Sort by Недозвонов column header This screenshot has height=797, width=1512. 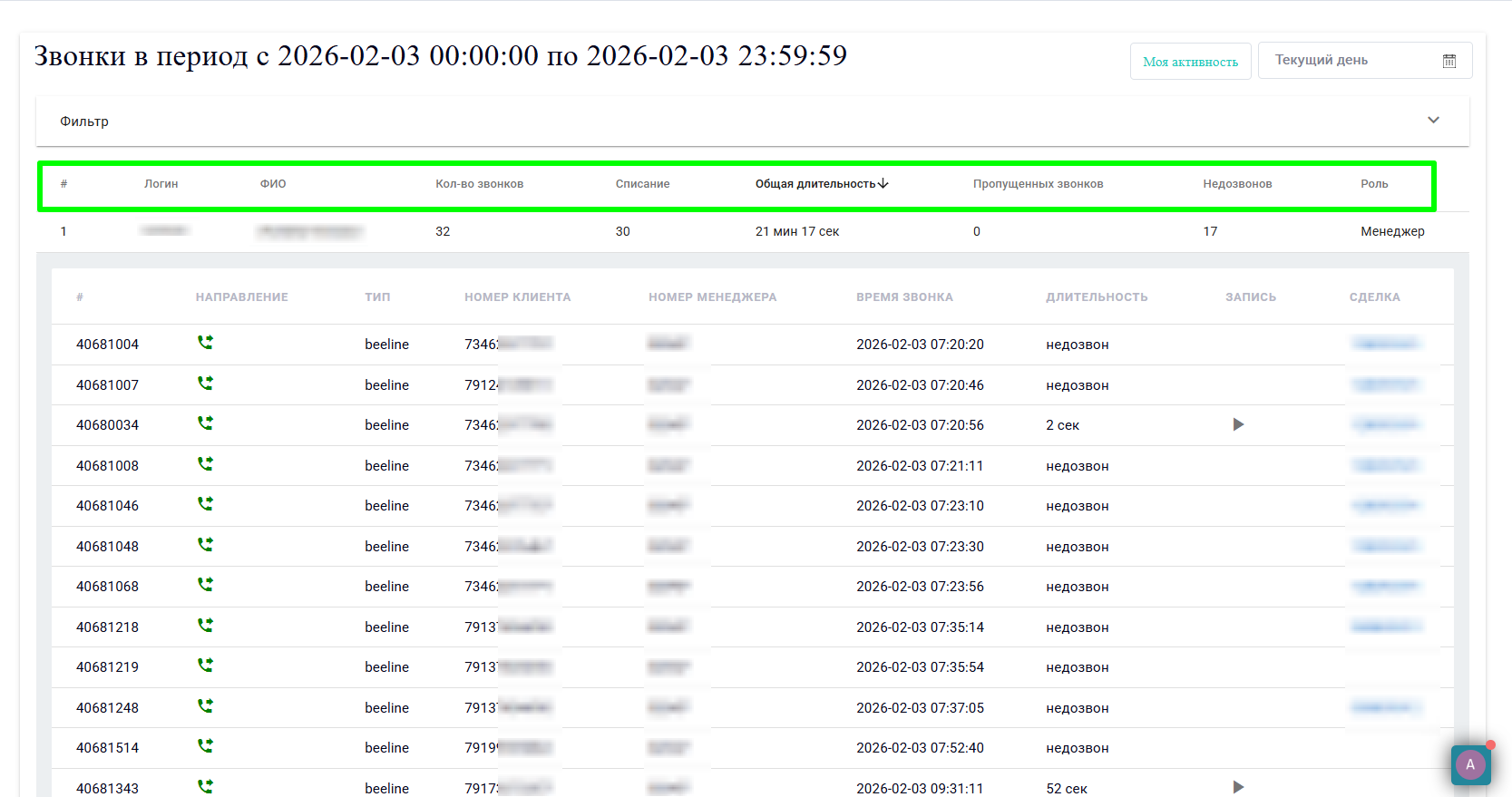tap(1238, 184)
